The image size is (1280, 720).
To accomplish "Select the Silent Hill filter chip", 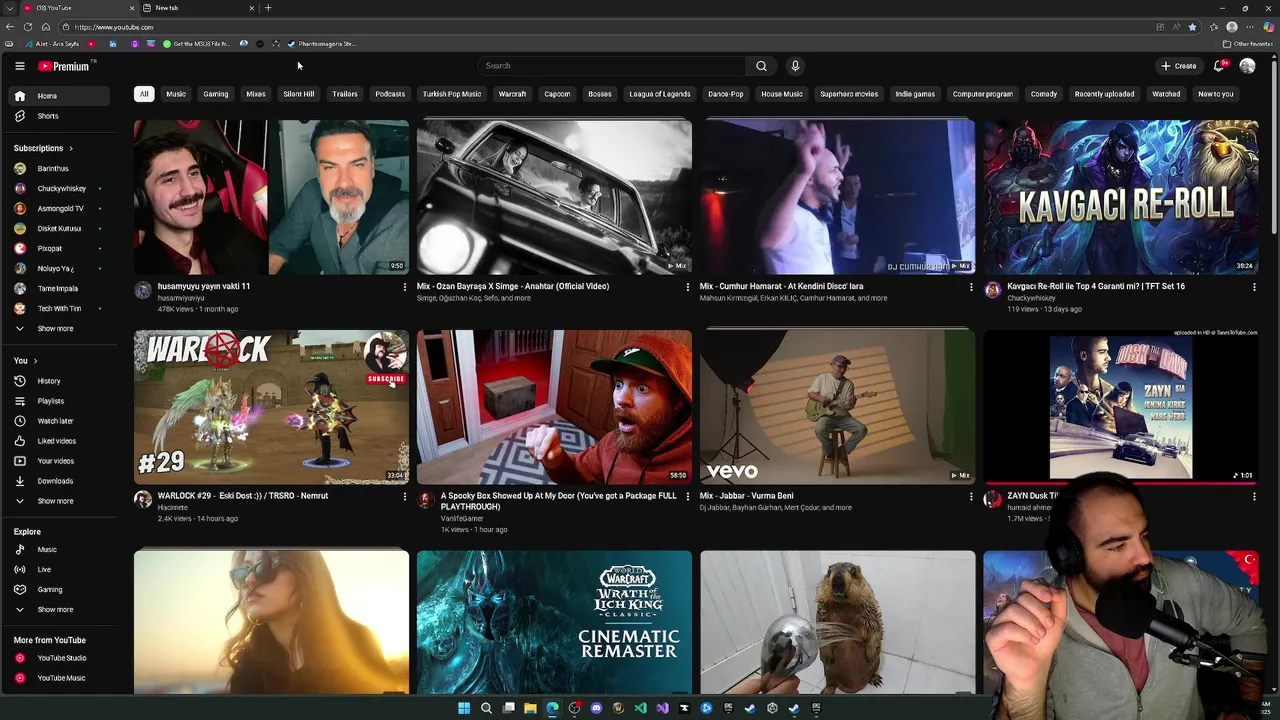I will 298,94.
